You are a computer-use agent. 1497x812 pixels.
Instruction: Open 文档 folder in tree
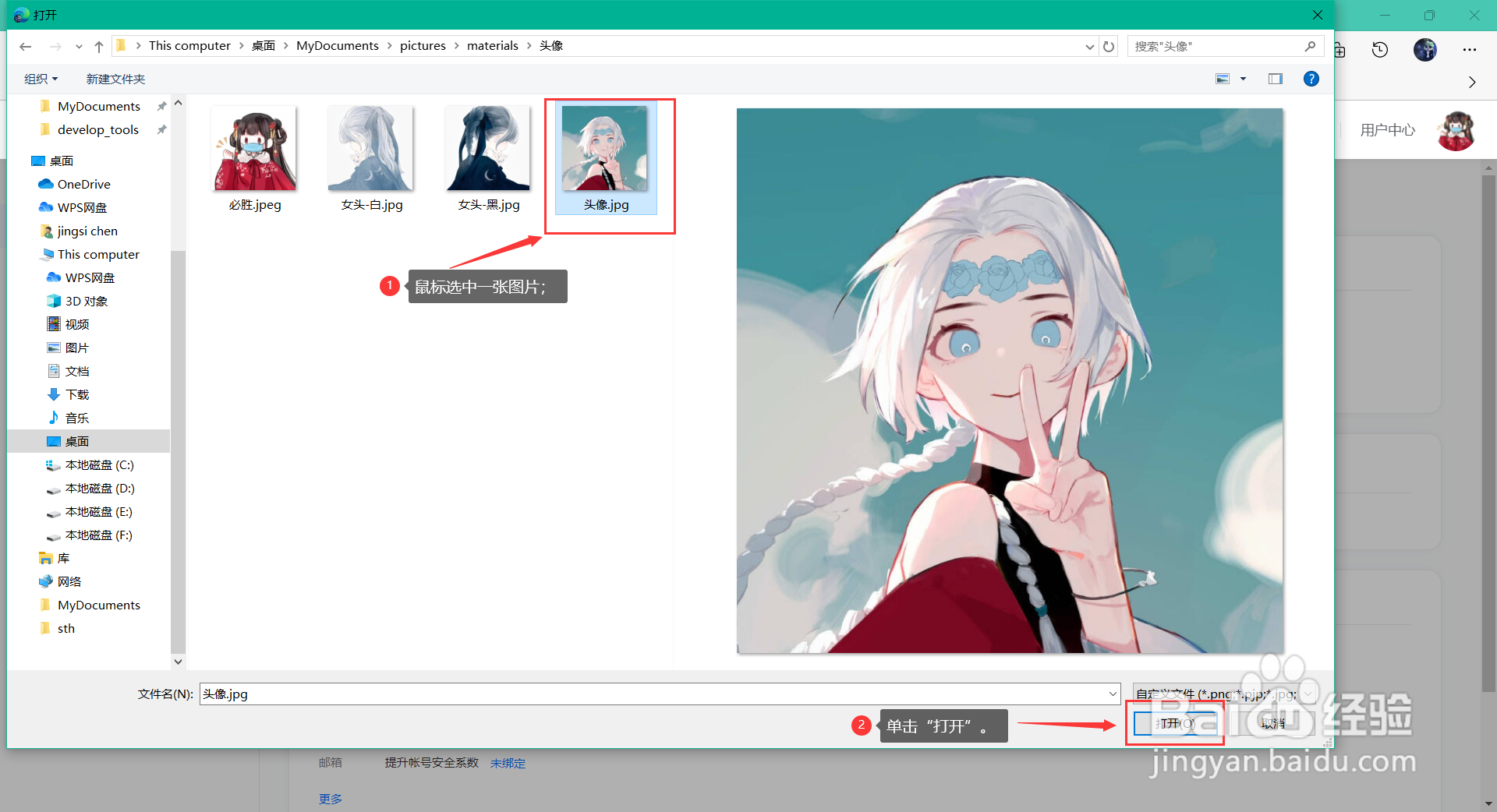(x=76, y=371)
